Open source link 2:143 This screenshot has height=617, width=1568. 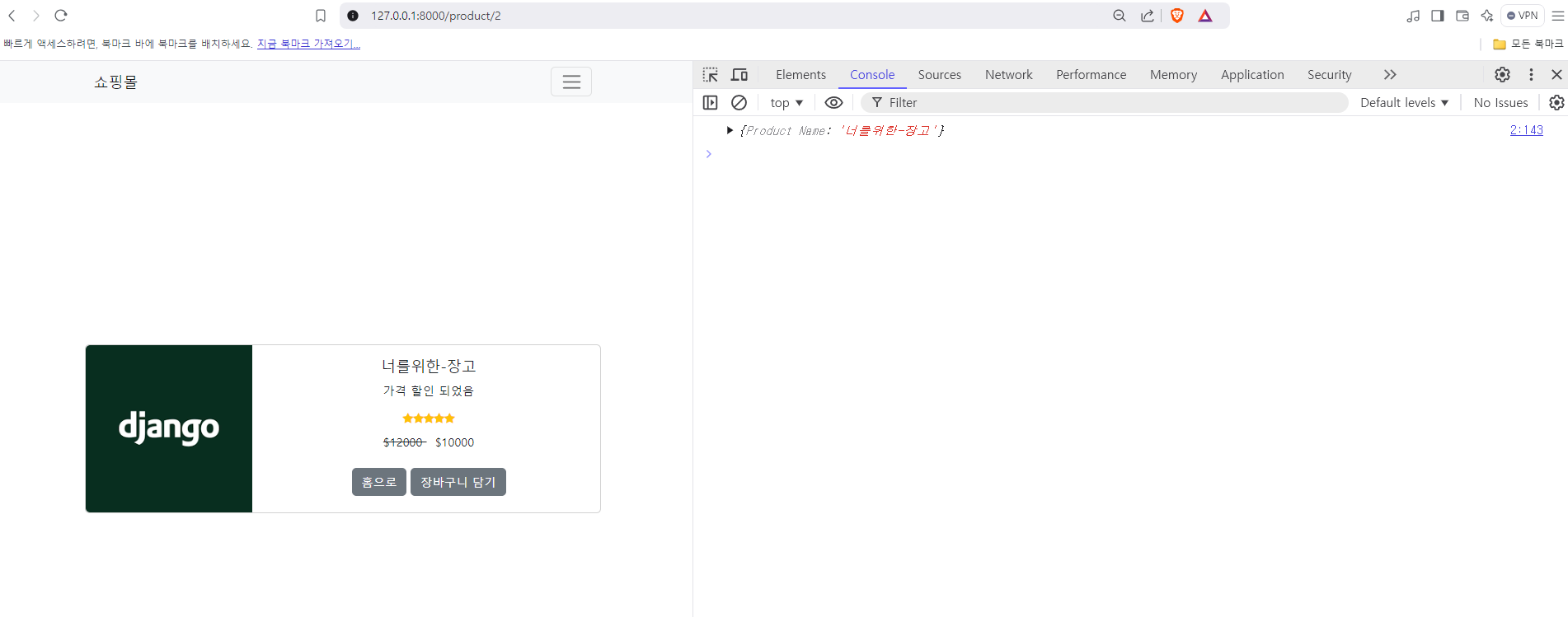click(x=1527, y=130)
